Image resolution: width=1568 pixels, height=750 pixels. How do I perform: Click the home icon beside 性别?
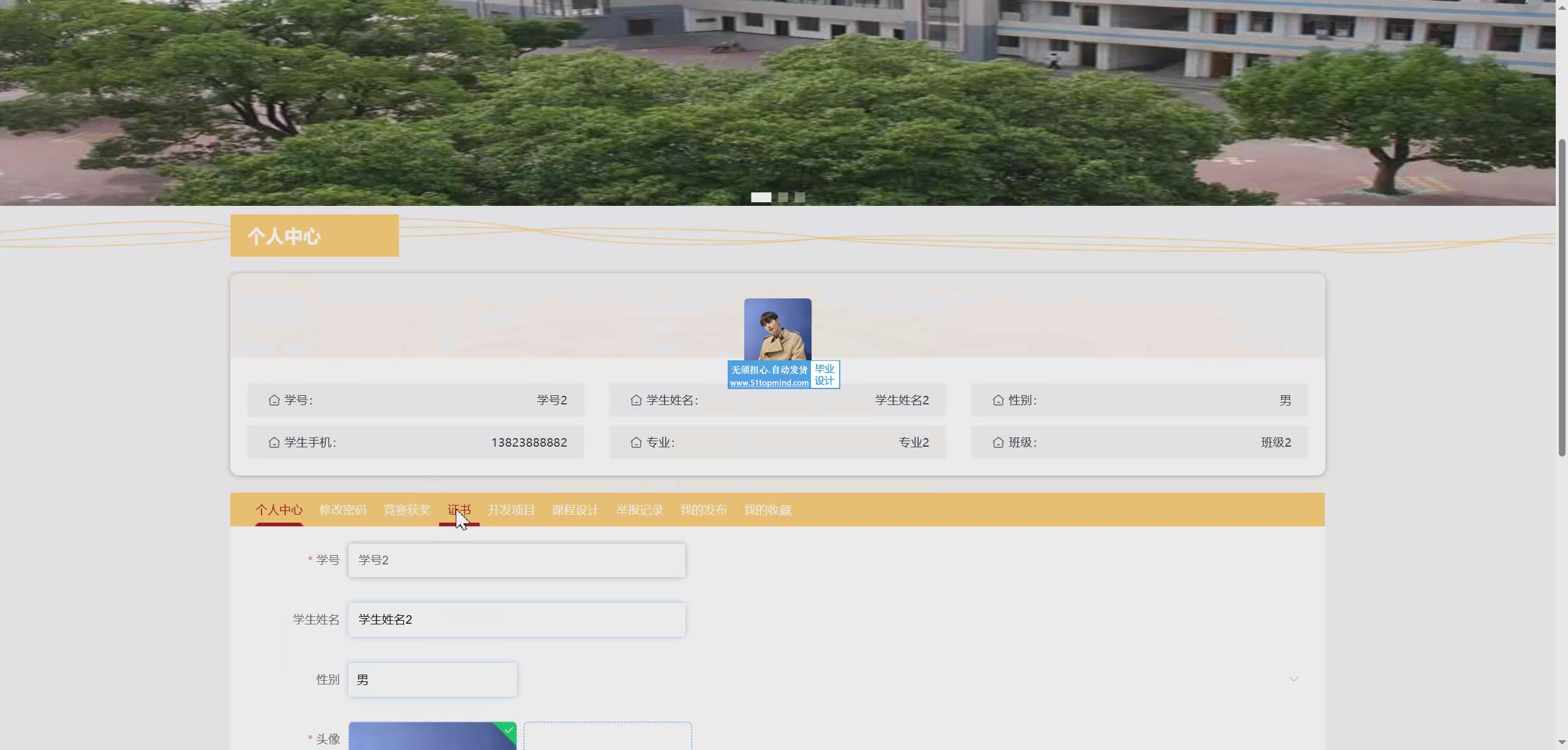click(x=998, y=400)
